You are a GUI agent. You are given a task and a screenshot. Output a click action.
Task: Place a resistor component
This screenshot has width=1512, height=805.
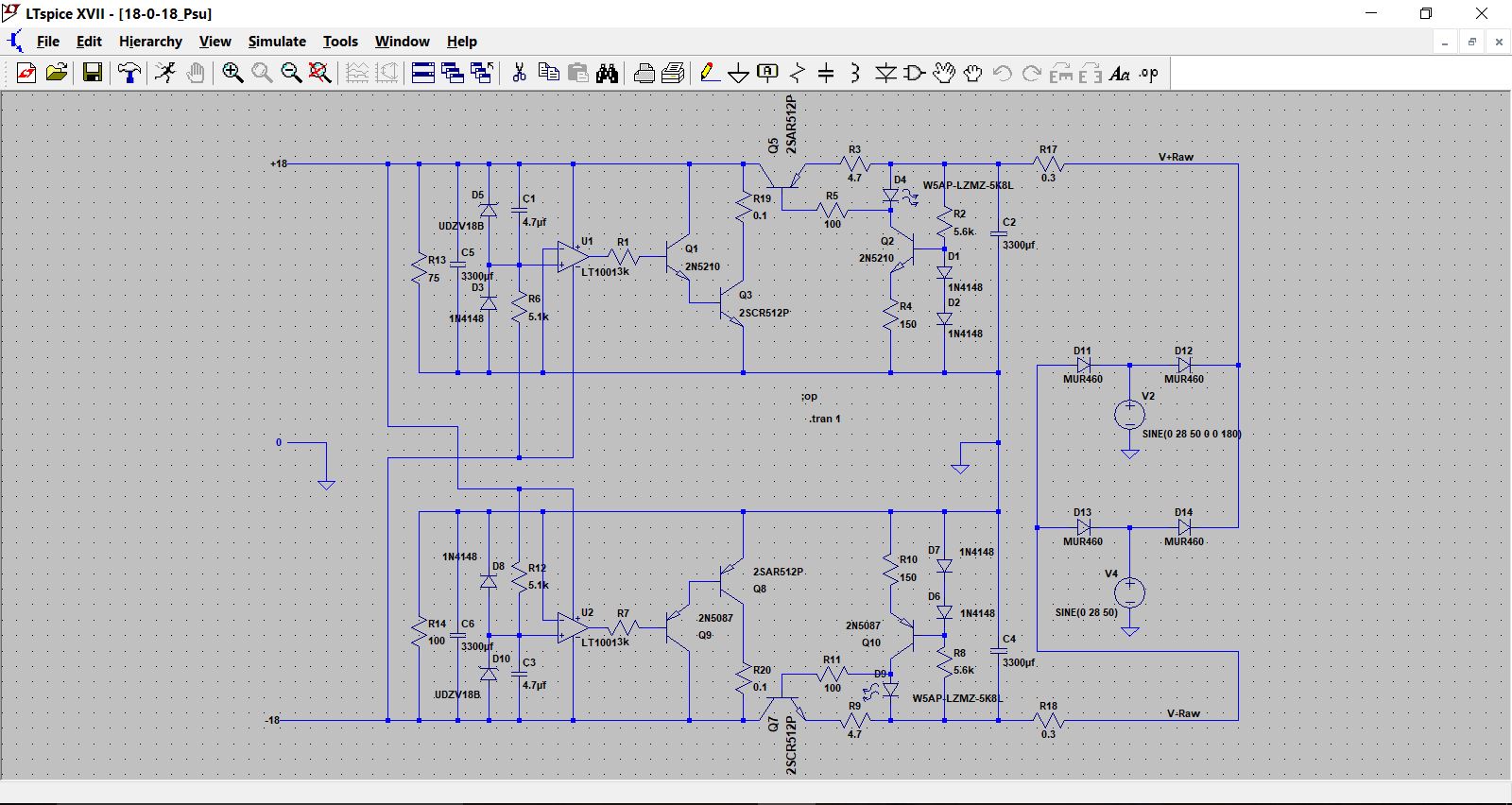pyautogui.click(x=798, y=73)
